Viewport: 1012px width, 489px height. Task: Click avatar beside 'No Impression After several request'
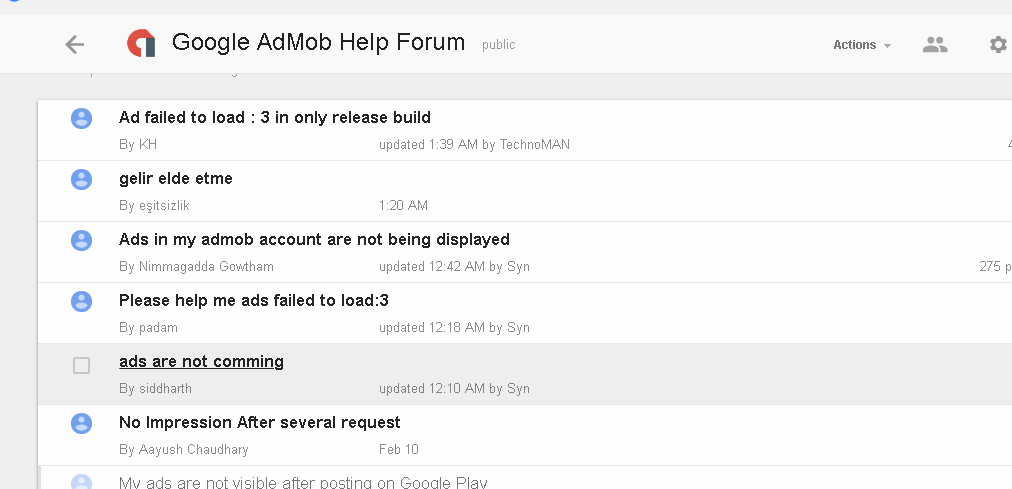click(x=81, y=424)
